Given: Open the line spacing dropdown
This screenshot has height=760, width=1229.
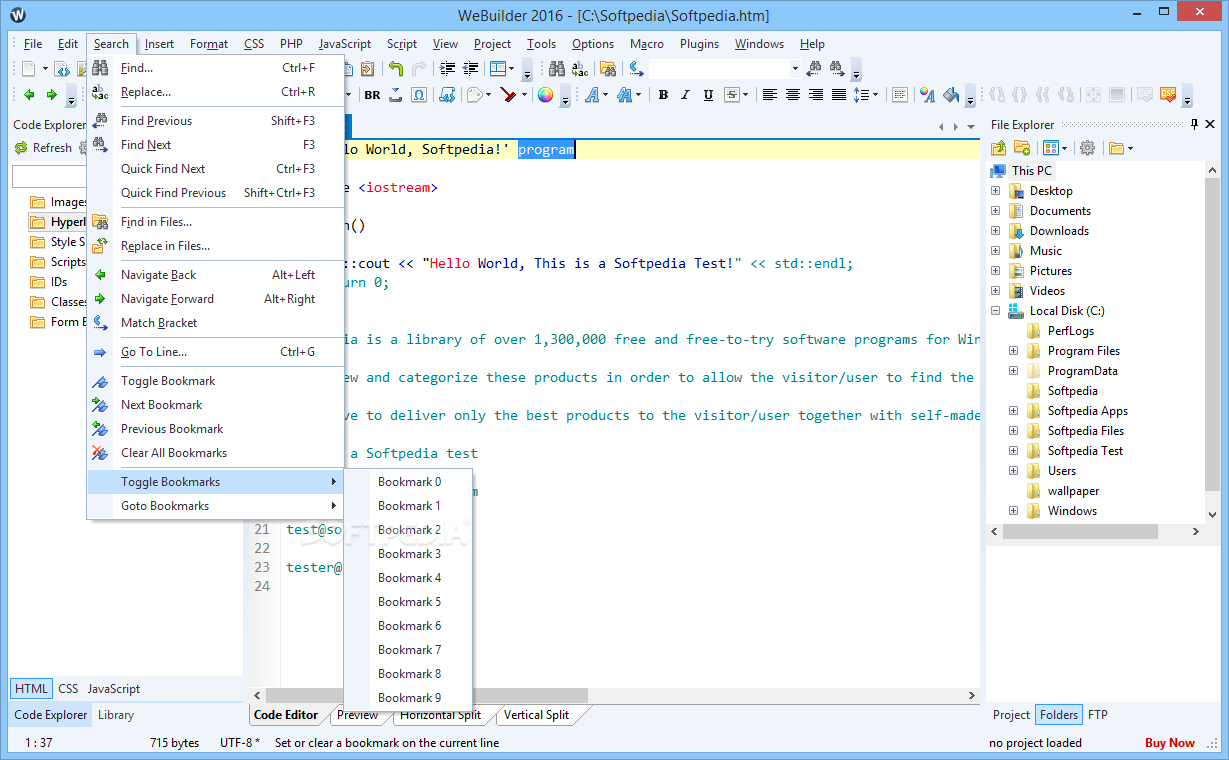Looking at the screenshot, I should click(875, 95).
